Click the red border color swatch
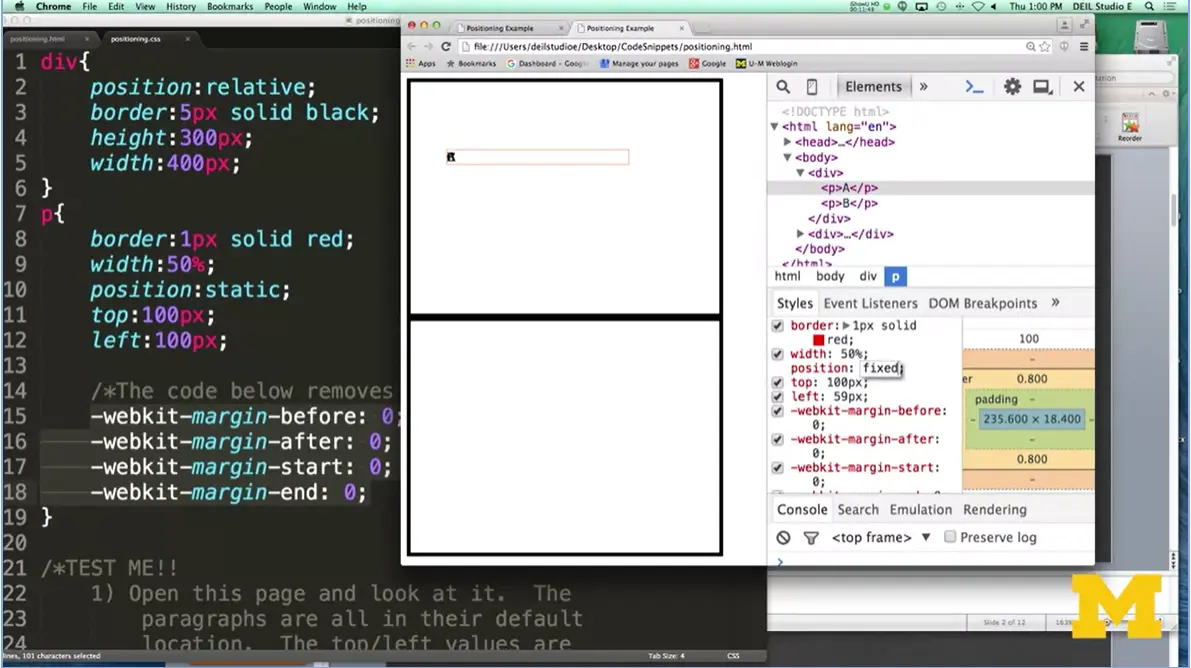The height and width of the screenshot is (668, 1191). pos(819,340)
